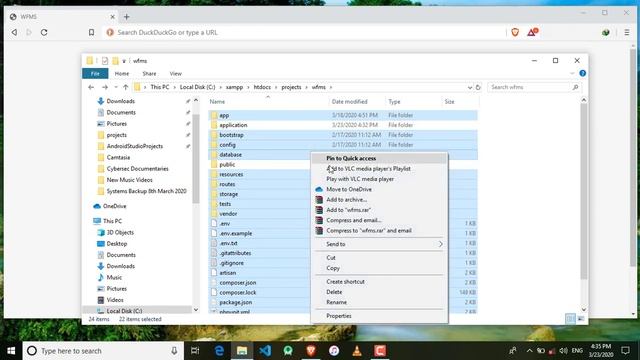
Task: Choose Add to VLC media player's Playlist
Action: tap(379, 169)
